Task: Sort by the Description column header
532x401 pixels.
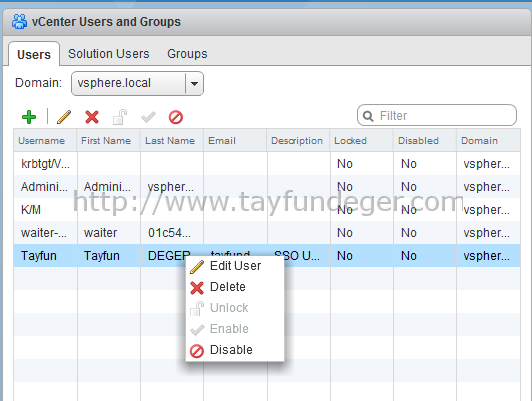Action: point(298,140)
